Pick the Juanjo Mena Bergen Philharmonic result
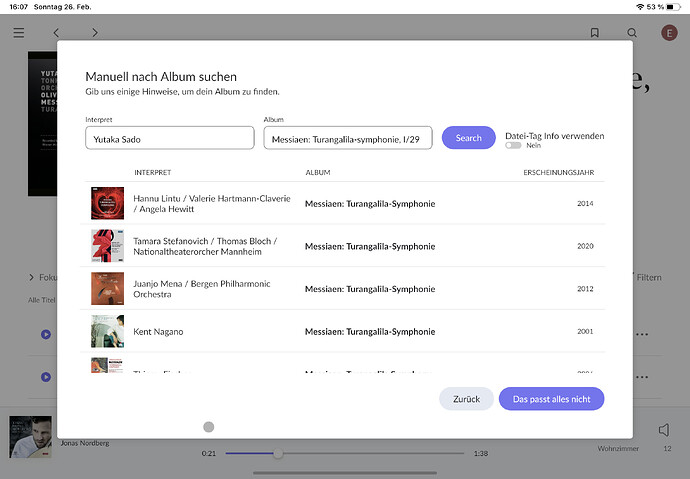 coord(344,289)
